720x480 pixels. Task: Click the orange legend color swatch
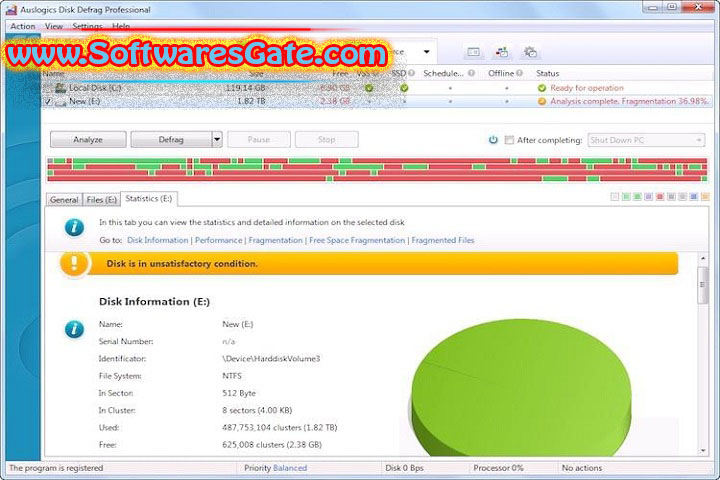tap(705, 197)
